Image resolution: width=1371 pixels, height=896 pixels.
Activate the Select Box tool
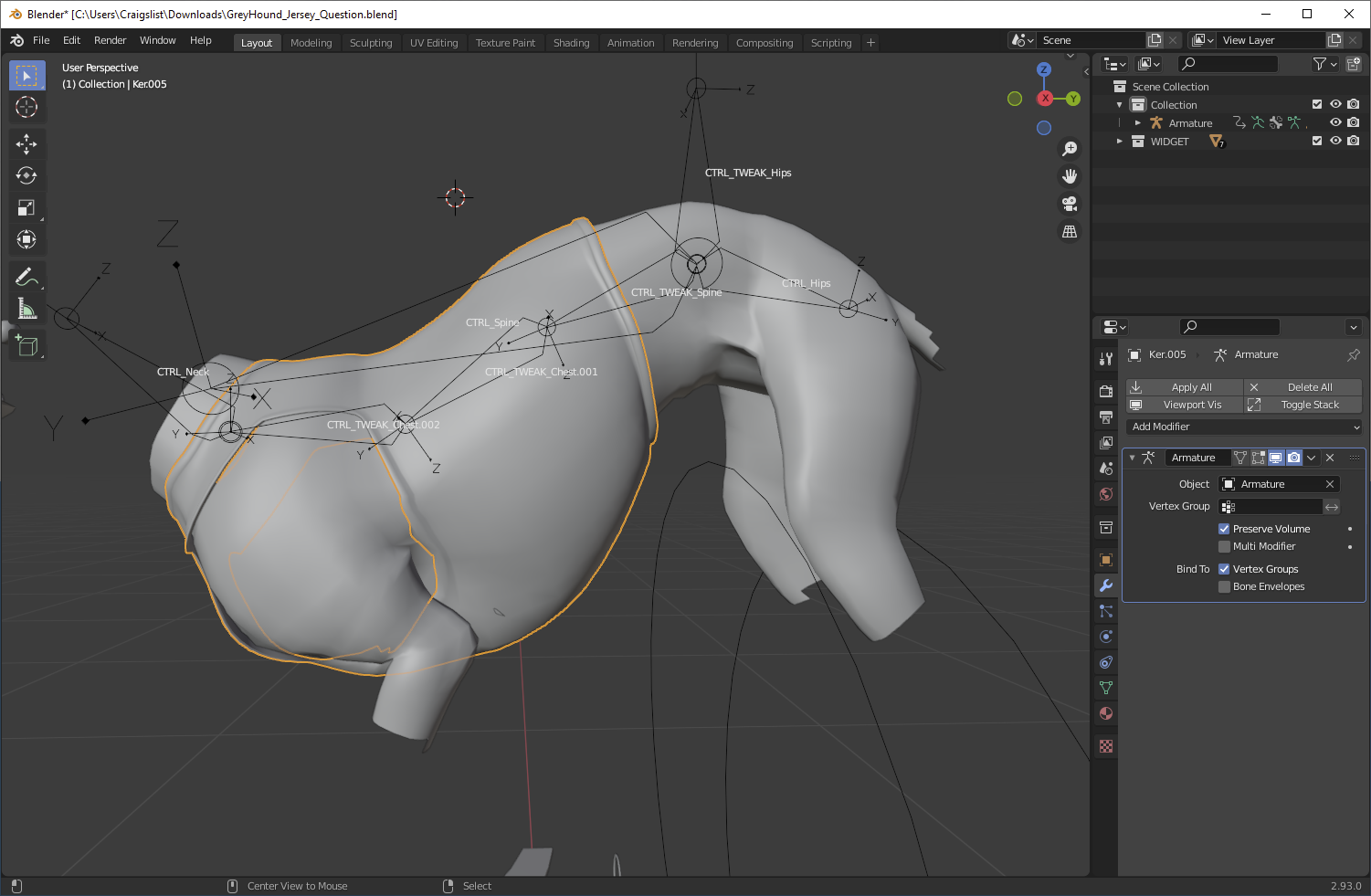[x=26, y=76]
